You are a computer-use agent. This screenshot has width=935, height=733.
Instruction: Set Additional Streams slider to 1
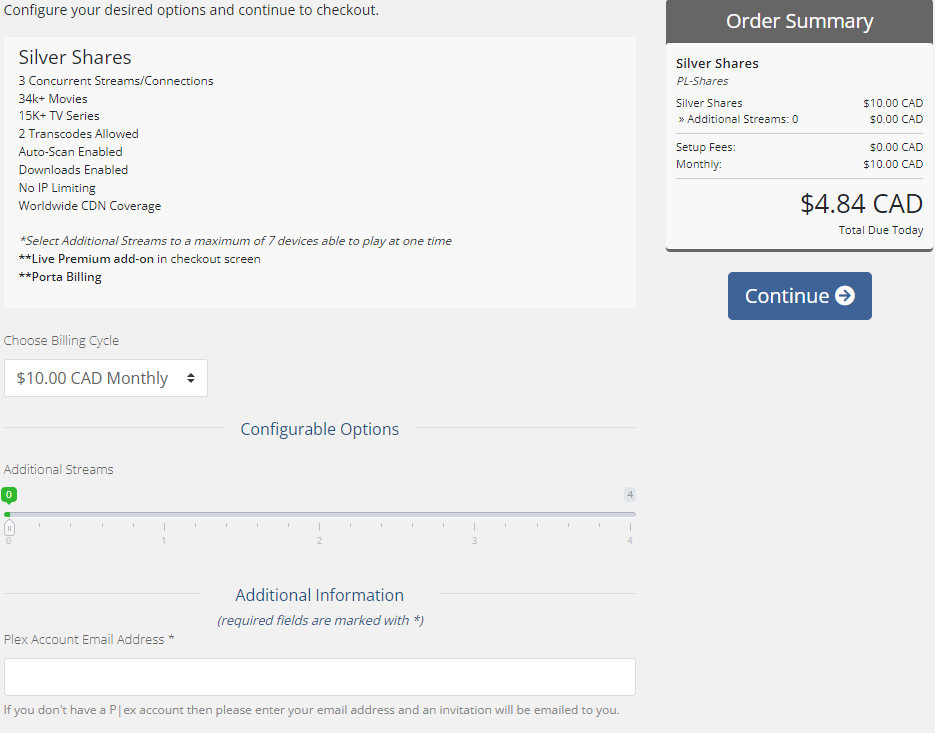pos(164,514)
